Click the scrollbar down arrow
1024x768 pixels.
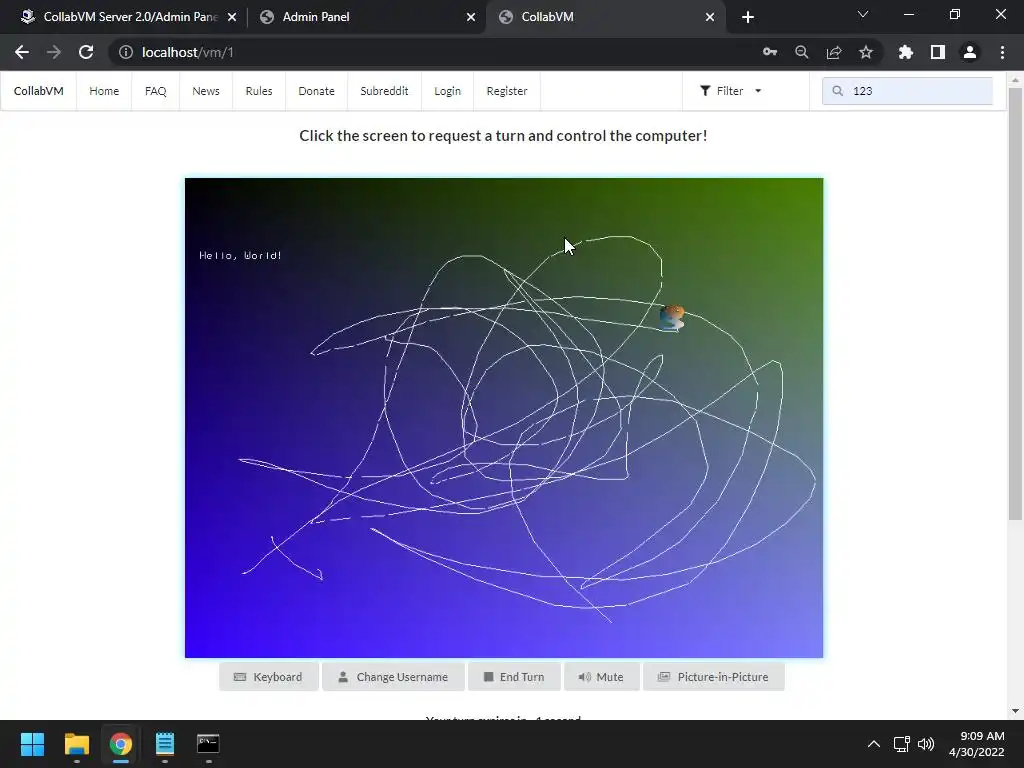point(1015,711)
